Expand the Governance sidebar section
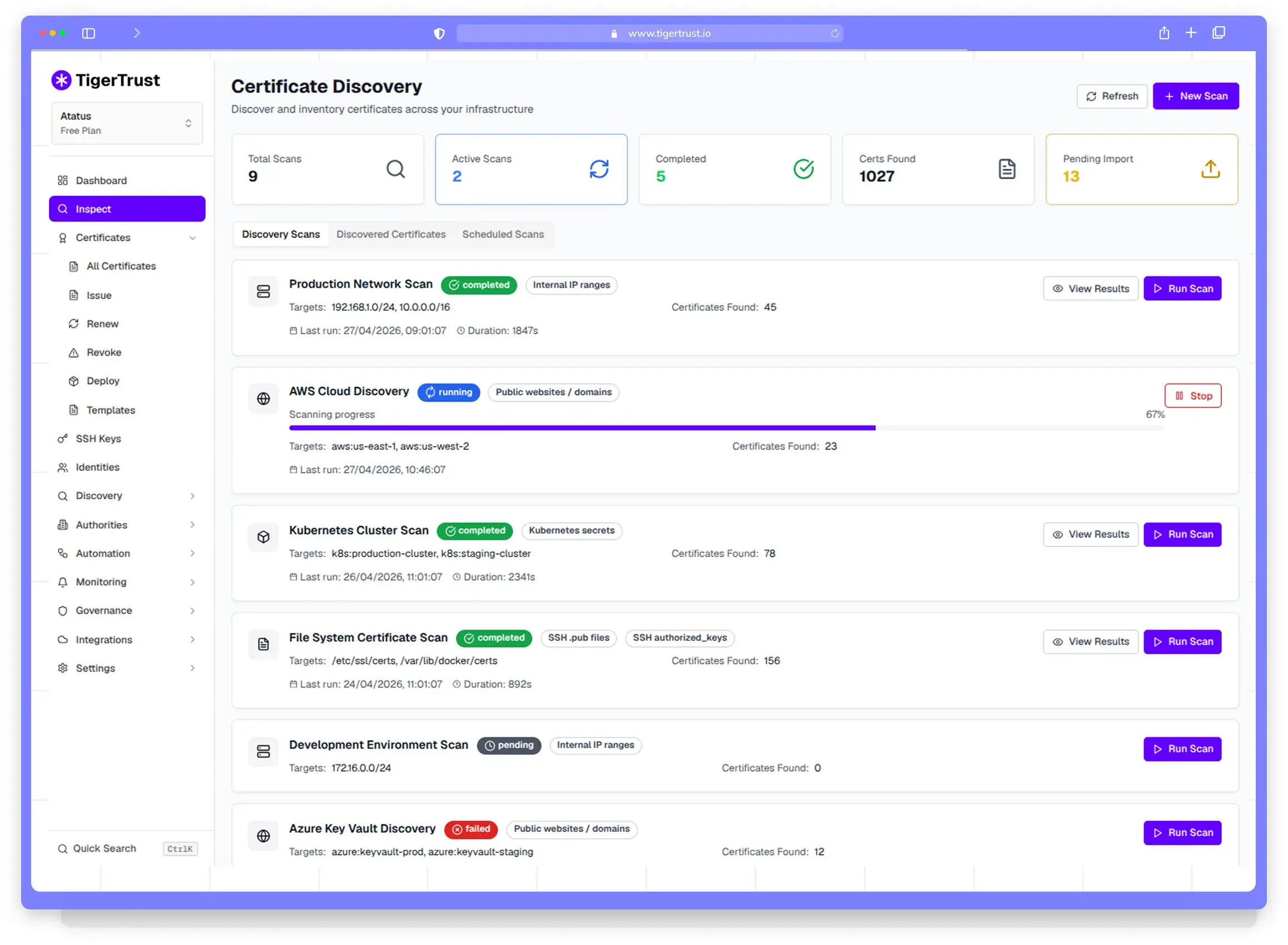1288x945 pixels. [126, 610]
